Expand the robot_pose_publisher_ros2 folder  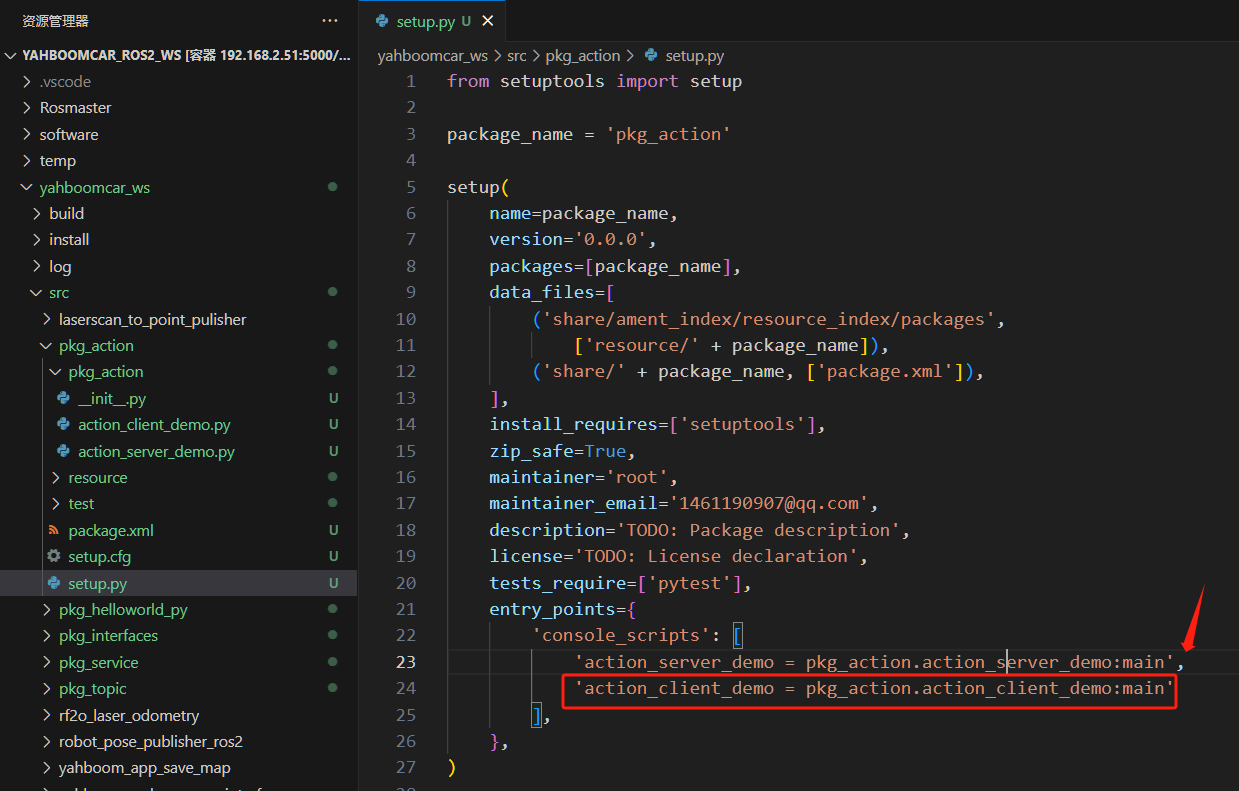coord(178,742)
